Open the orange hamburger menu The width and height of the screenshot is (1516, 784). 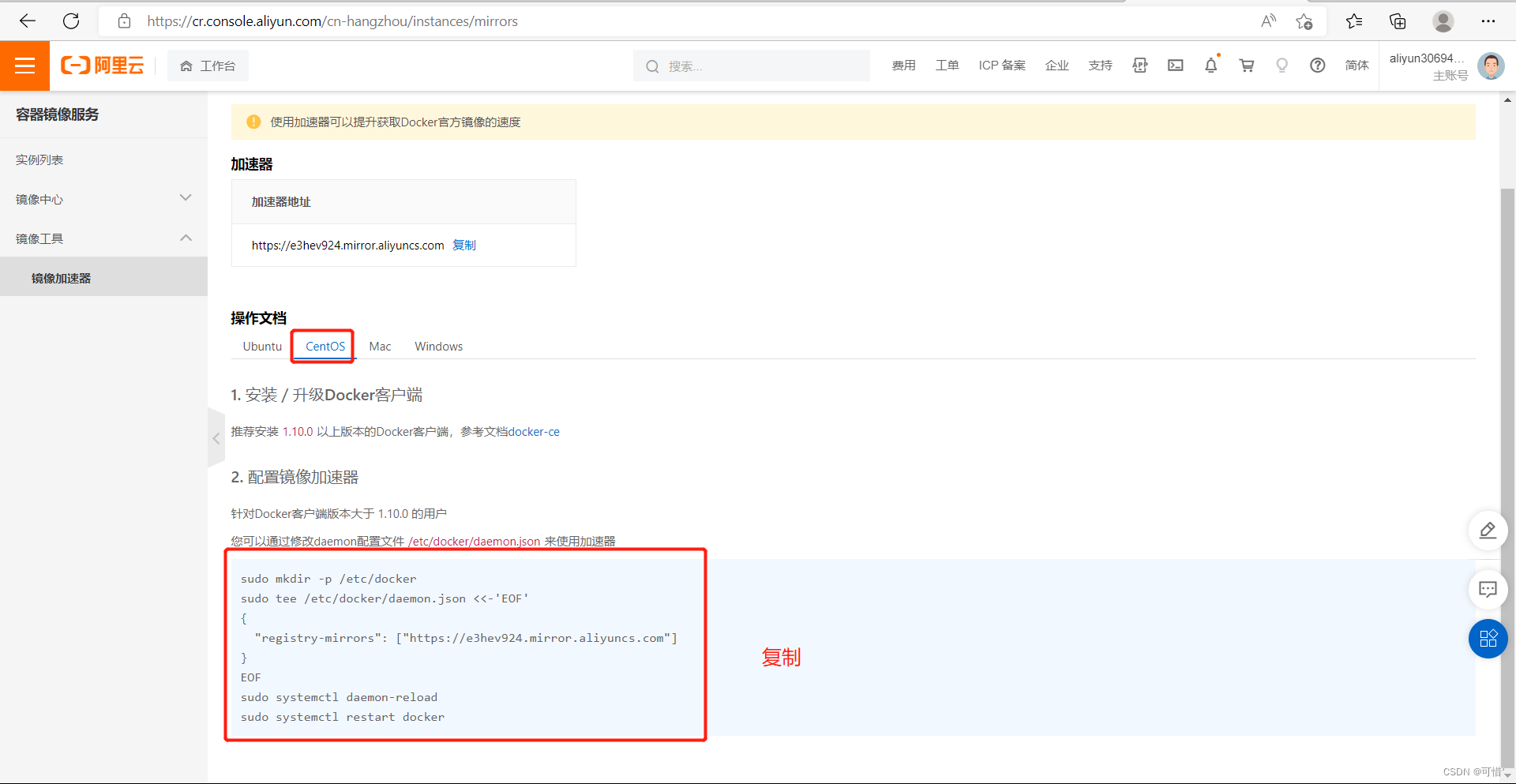coord(24,66)
